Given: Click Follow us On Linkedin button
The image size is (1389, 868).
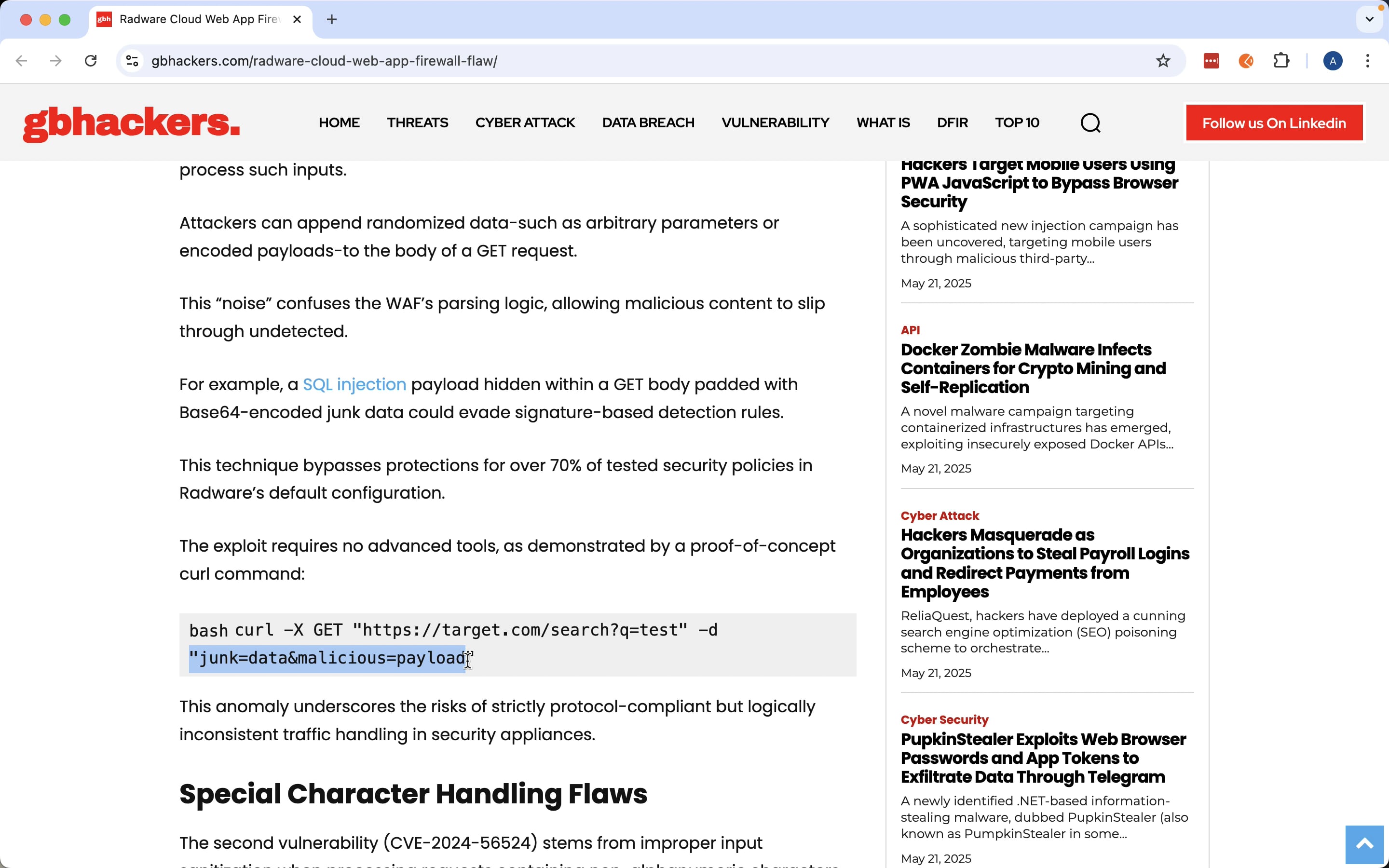Looking at the screenshot, I should (1274, 123).
